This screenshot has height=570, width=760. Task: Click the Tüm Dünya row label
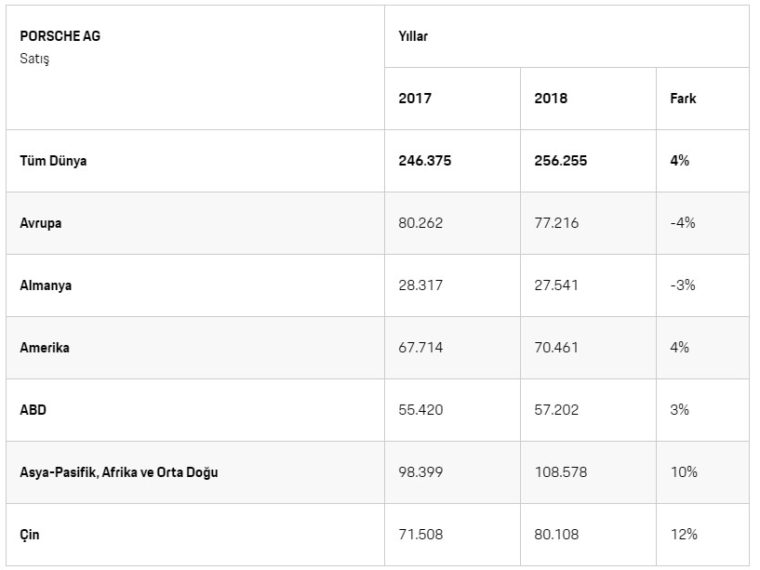[x=53, y=160]
